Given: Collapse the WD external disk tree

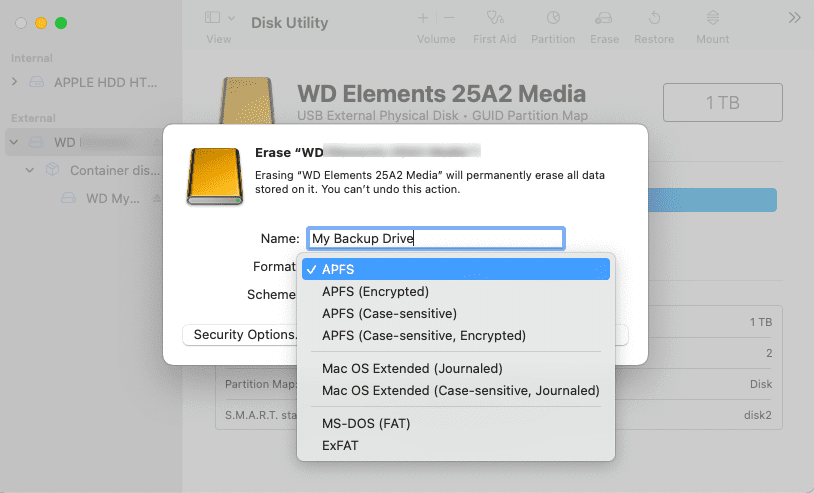Looking at the screenshot, I should (14, 142).
